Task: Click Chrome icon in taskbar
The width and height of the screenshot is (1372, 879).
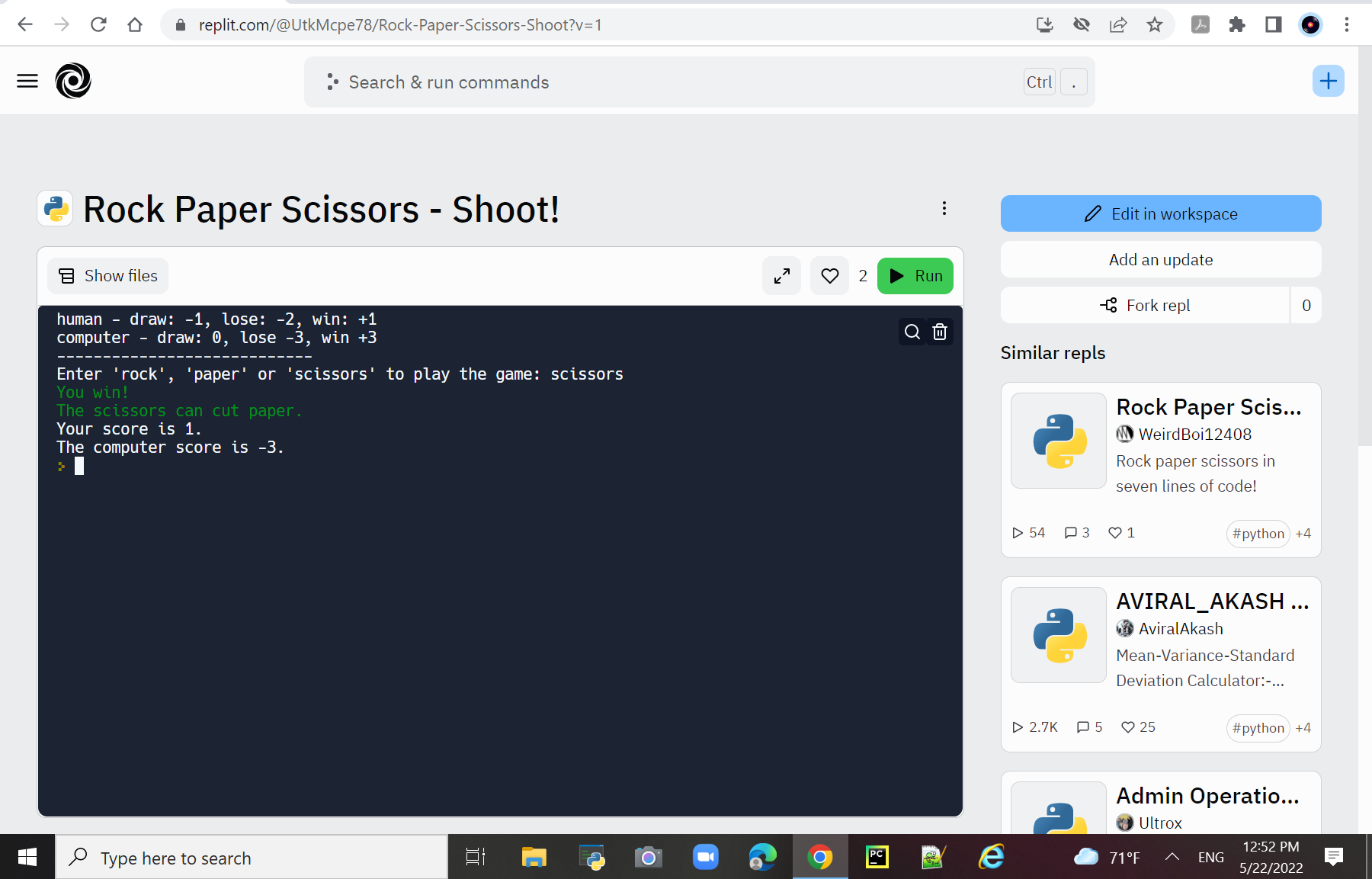Action: [x=820, y=857]
